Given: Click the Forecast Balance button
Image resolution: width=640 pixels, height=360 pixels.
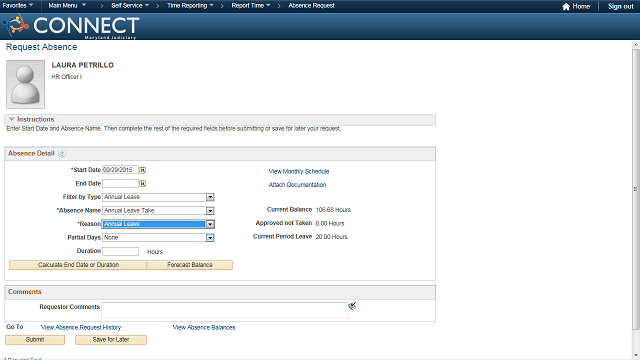Looking at the screenshot, I should 190,265.
